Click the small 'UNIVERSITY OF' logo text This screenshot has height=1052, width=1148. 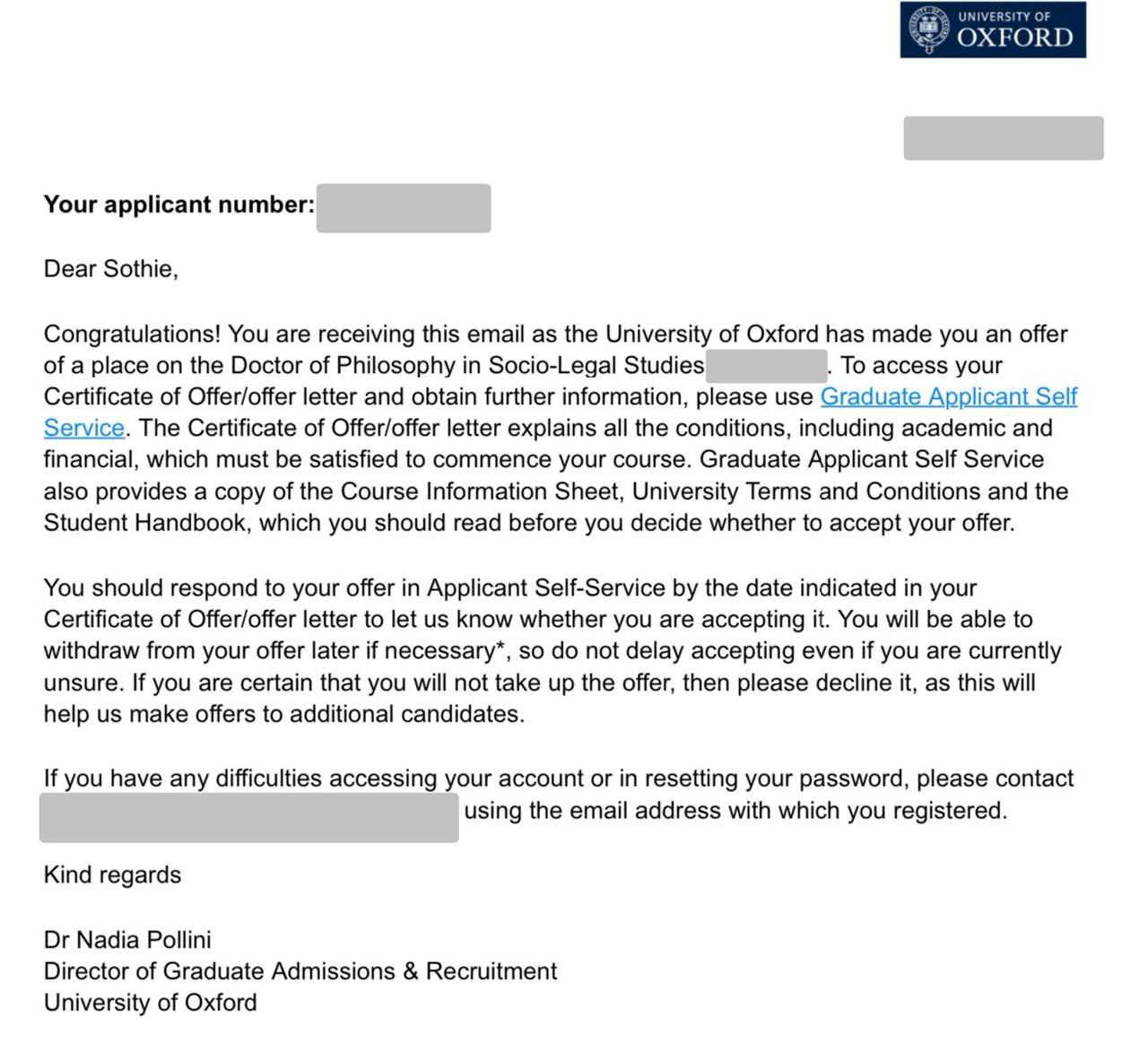(x=1004, y=16)
